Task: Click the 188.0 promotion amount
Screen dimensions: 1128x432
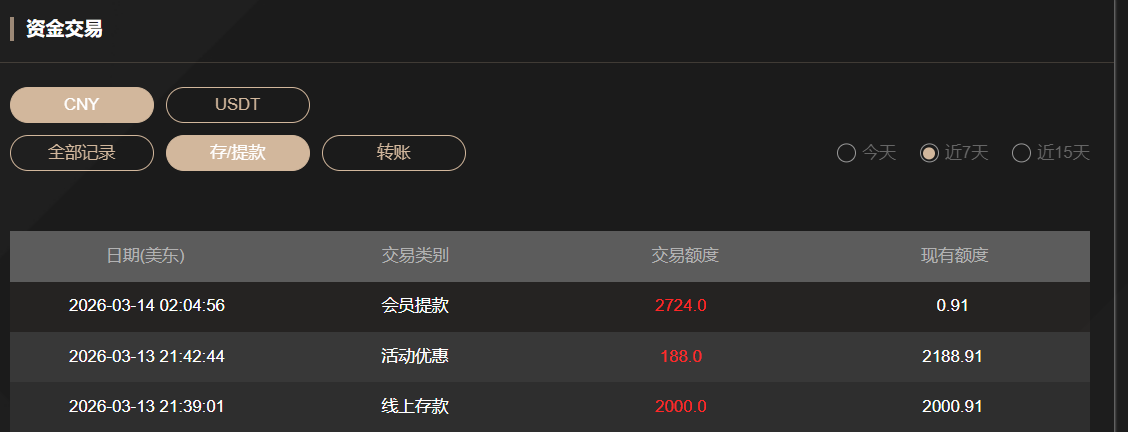Action: [681, 356]
